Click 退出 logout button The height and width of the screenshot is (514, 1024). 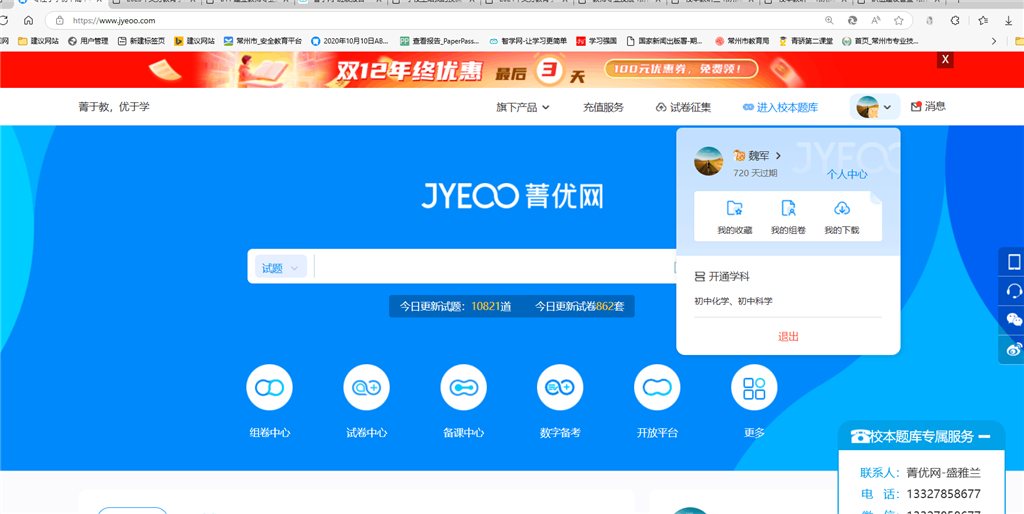click(788, 336)
